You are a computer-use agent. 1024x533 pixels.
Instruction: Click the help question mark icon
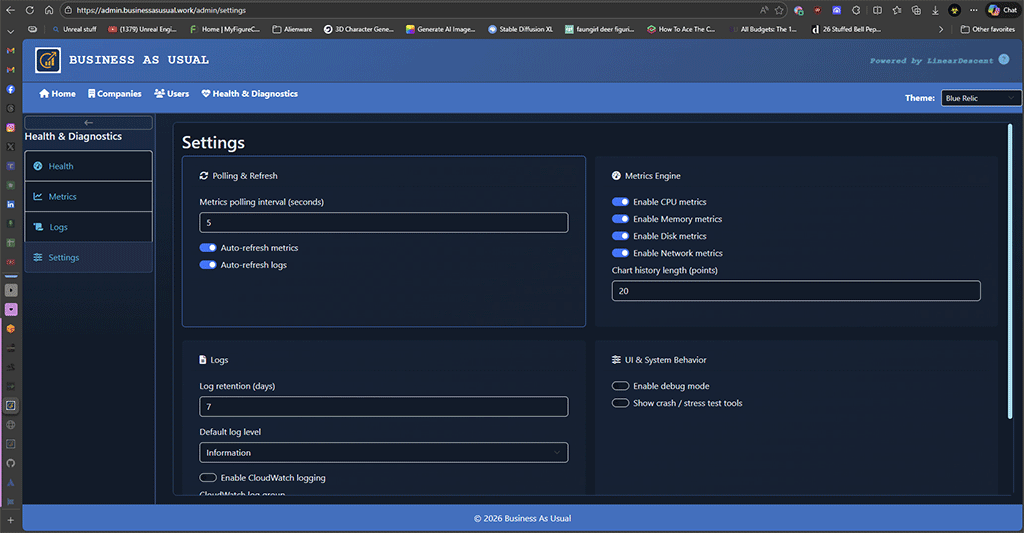[x=1004, y=60]
